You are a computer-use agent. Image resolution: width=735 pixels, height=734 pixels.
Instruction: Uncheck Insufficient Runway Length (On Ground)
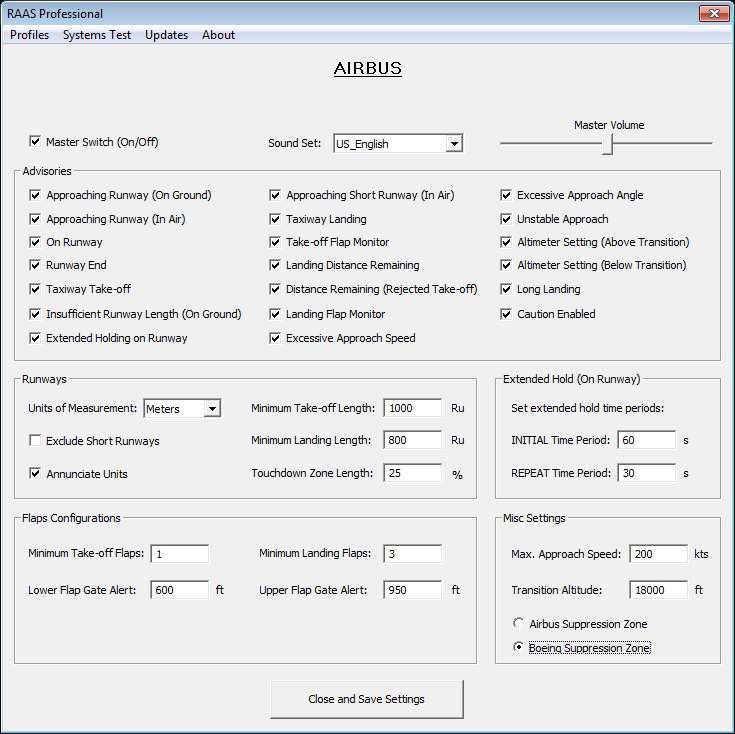[x=35, y=314]
